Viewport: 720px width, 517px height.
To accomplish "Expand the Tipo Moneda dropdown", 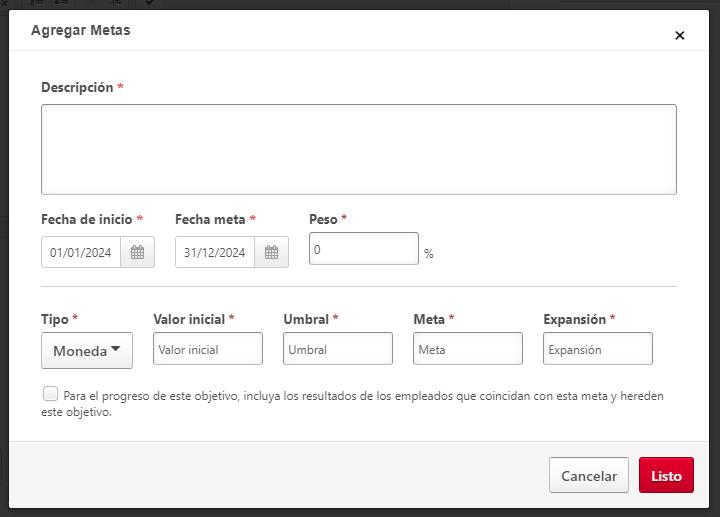I will click(x=87, y=350).
